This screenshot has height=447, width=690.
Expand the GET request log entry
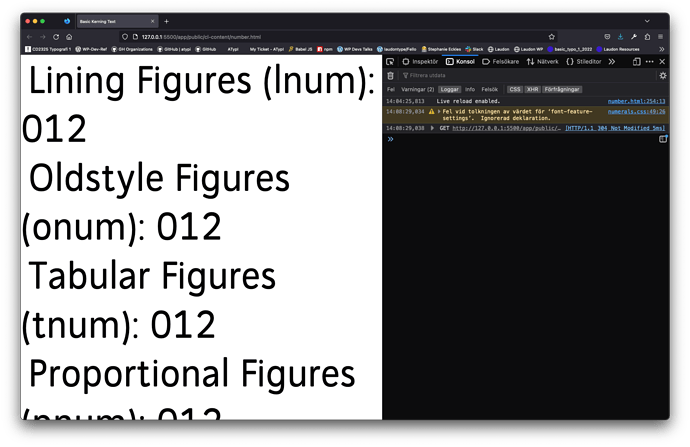point(433,128)
